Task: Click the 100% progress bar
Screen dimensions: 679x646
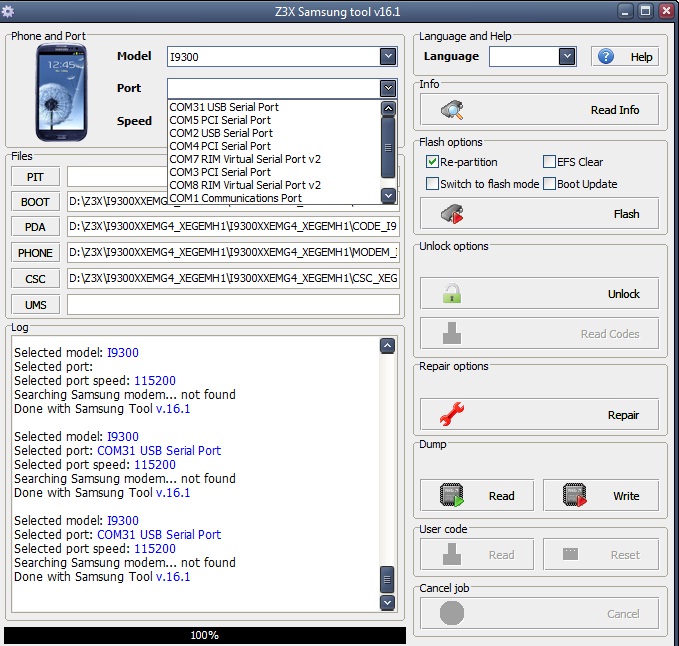Action: click(205, 635)
